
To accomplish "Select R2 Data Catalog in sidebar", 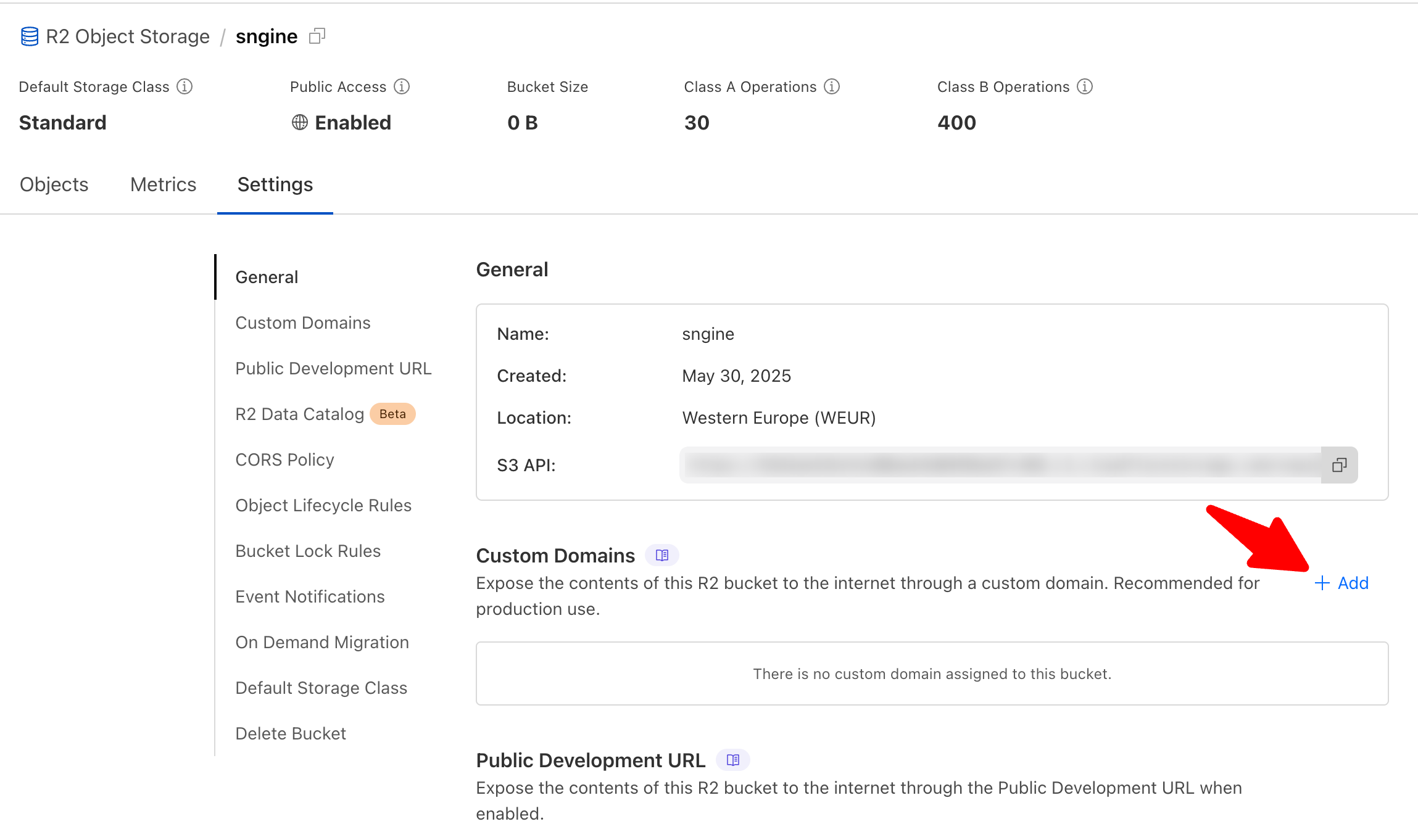I will [300, 414].
